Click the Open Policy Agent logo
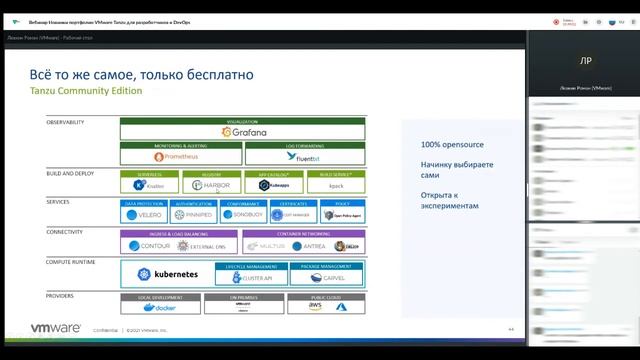The image size is (640, 360). coord(342,215)
